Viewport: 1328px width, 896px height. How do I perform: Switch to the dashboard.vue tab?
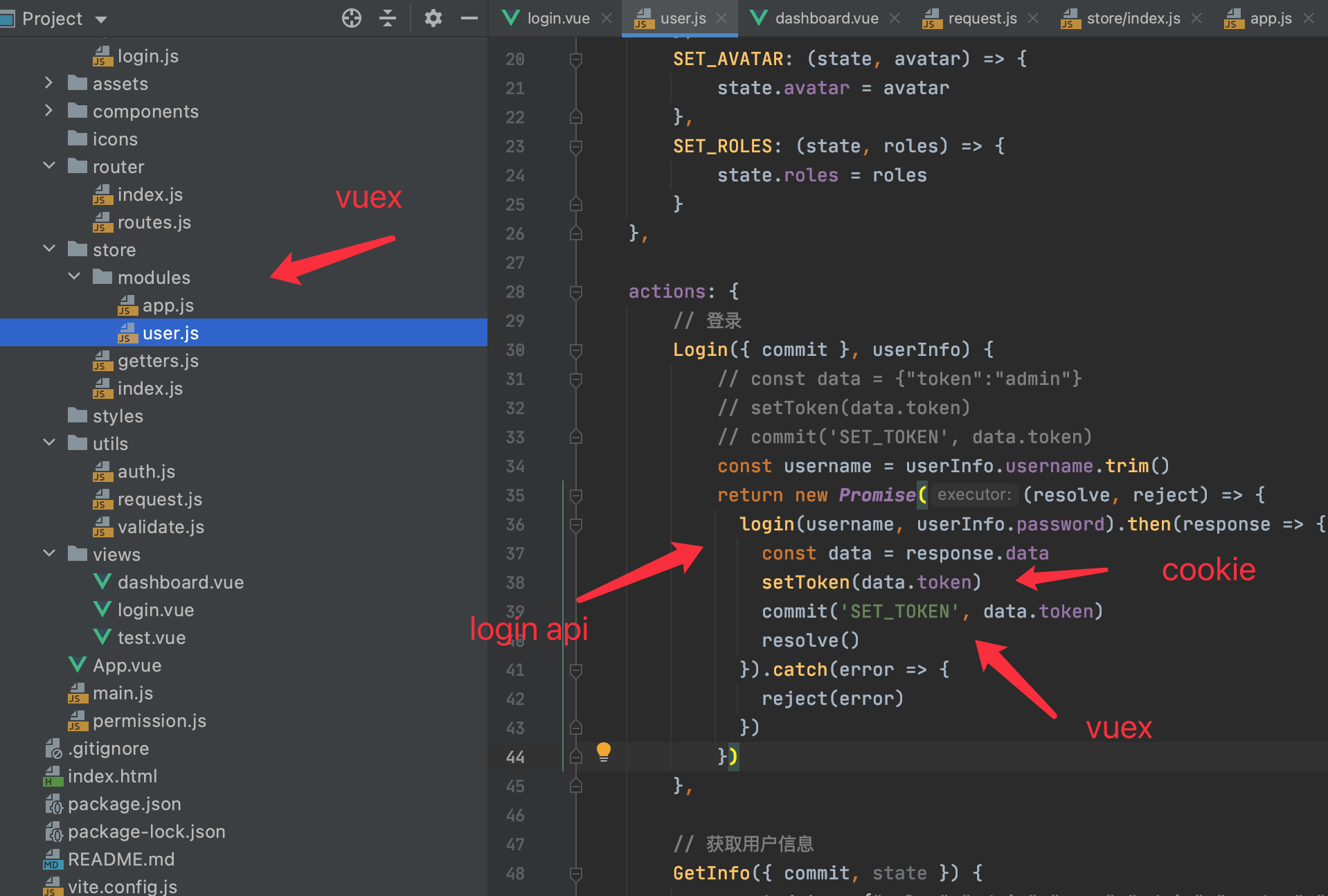pyautogui.click(x=814, y=18)
